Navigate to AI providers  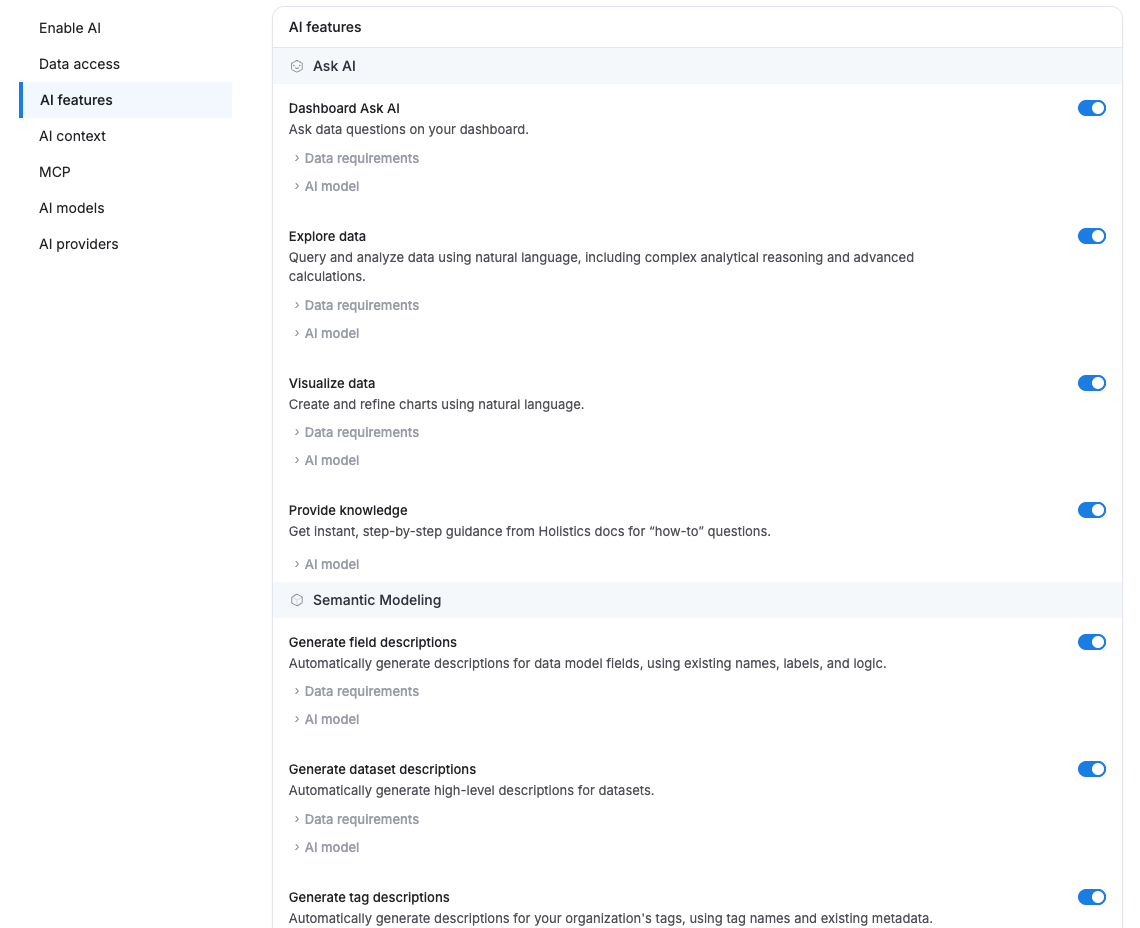78,244
